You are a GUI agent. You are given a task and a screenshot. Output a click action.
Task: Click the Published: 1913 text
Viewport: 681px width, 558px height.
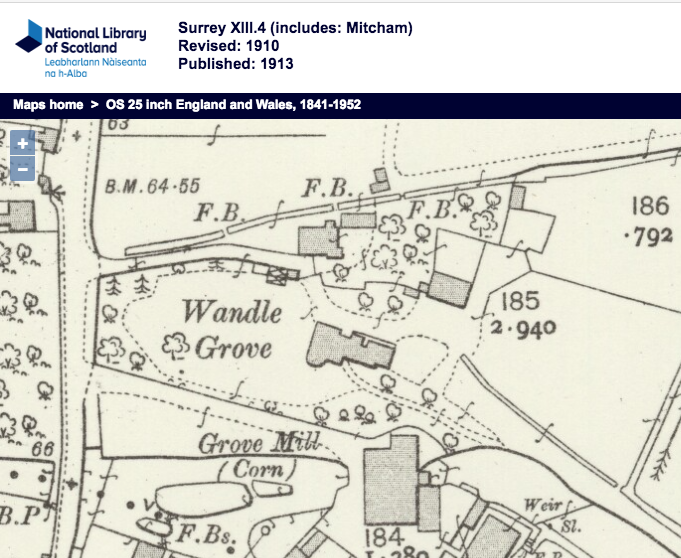(x=236, y=64)
